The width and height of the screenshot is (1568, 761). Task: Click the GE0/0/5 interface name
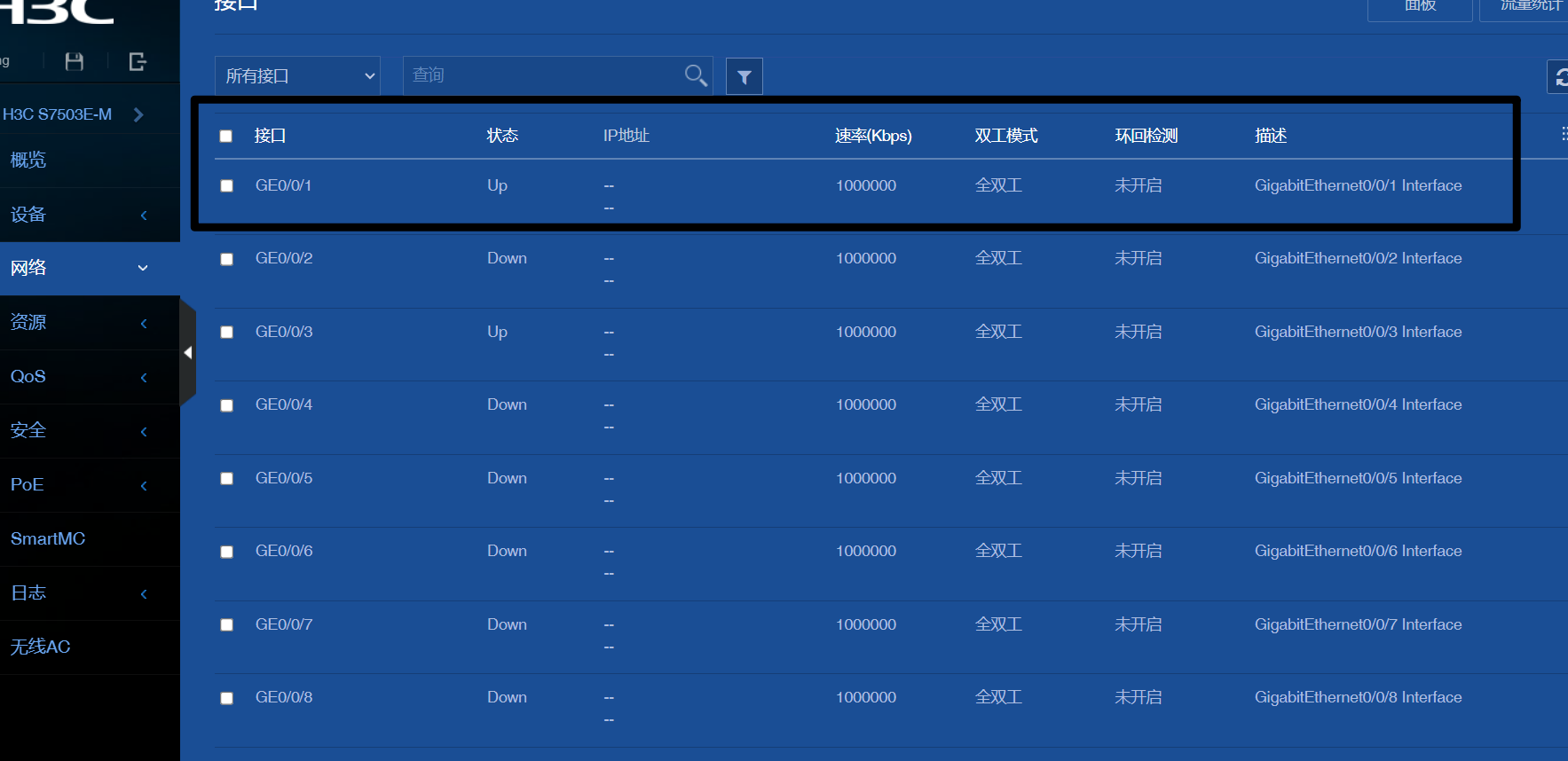pyautogui.click(x=284, y=478)
